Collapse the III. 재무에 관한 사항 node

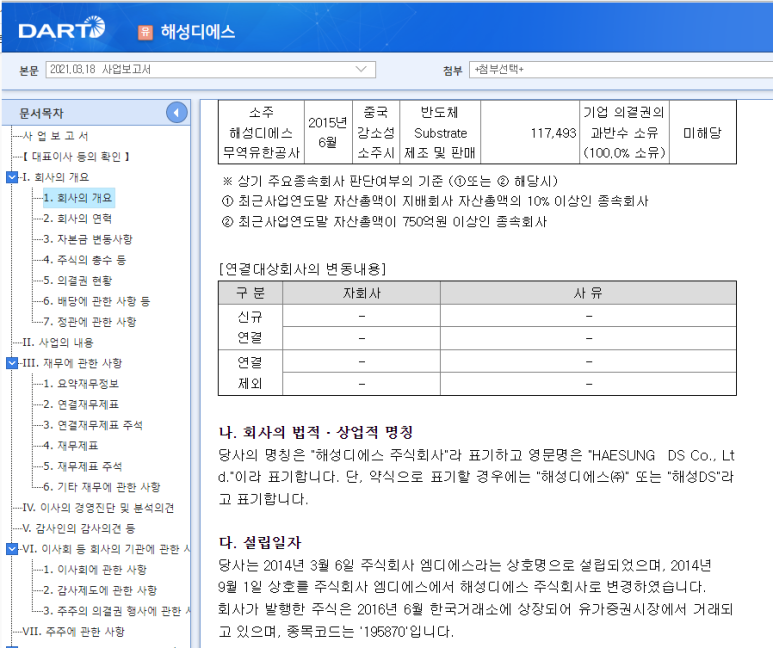point(12,363)
